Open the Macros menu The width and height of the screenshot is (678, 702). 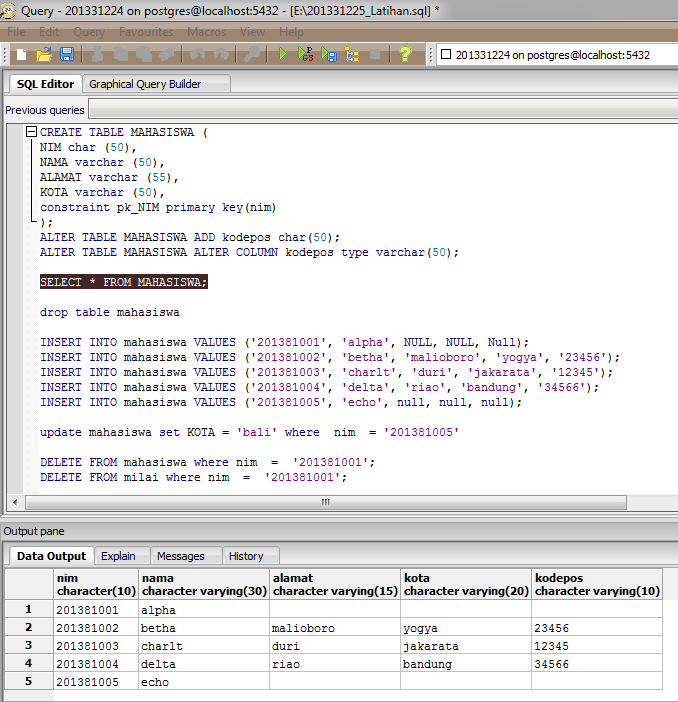pyautogui.click(x=206, y=32)
